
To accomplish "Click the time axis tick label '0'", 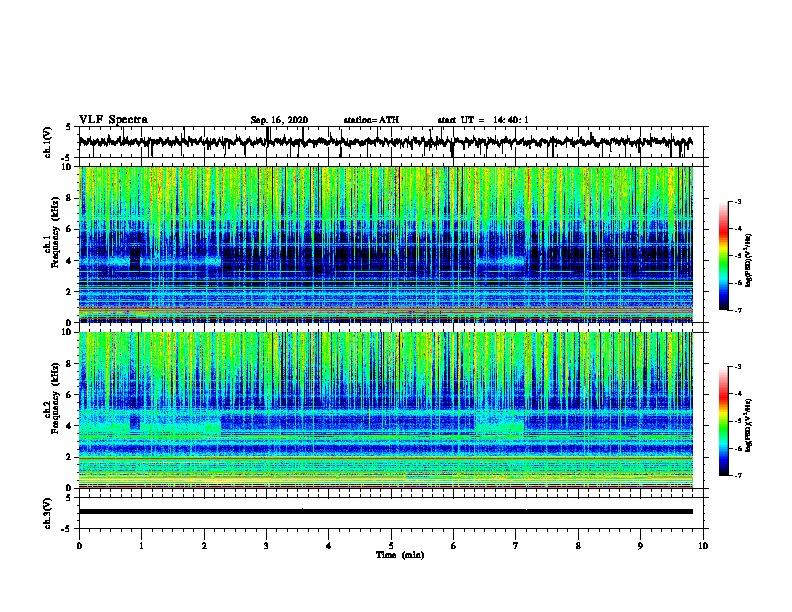I will (79, 546).
